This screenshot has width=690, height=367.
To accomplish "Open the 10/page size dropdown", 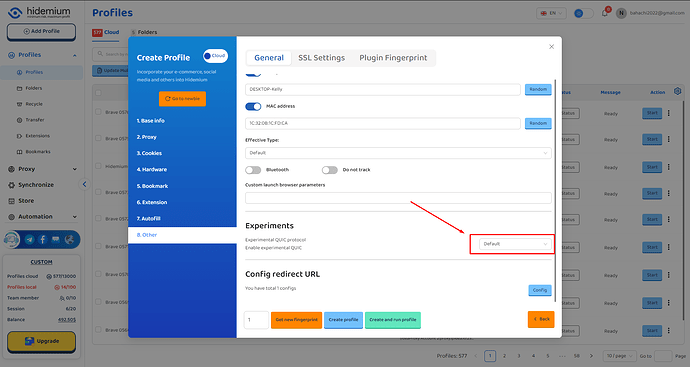I will (x=620, y=356).
